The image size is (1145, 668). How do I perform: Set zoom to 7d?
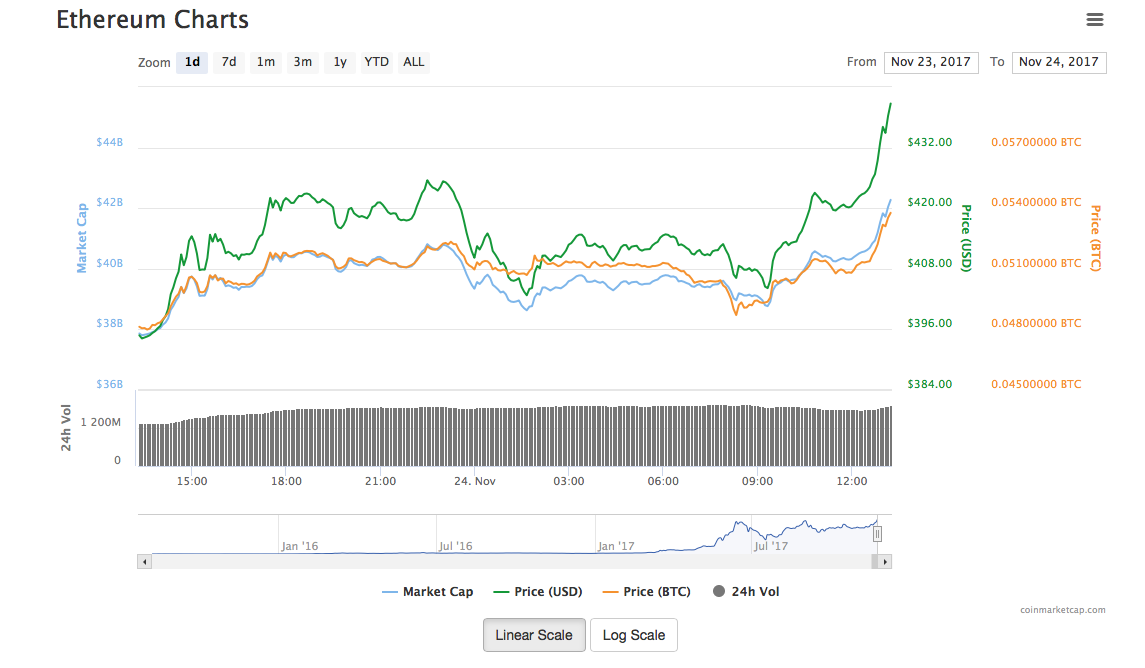point(229,62)
